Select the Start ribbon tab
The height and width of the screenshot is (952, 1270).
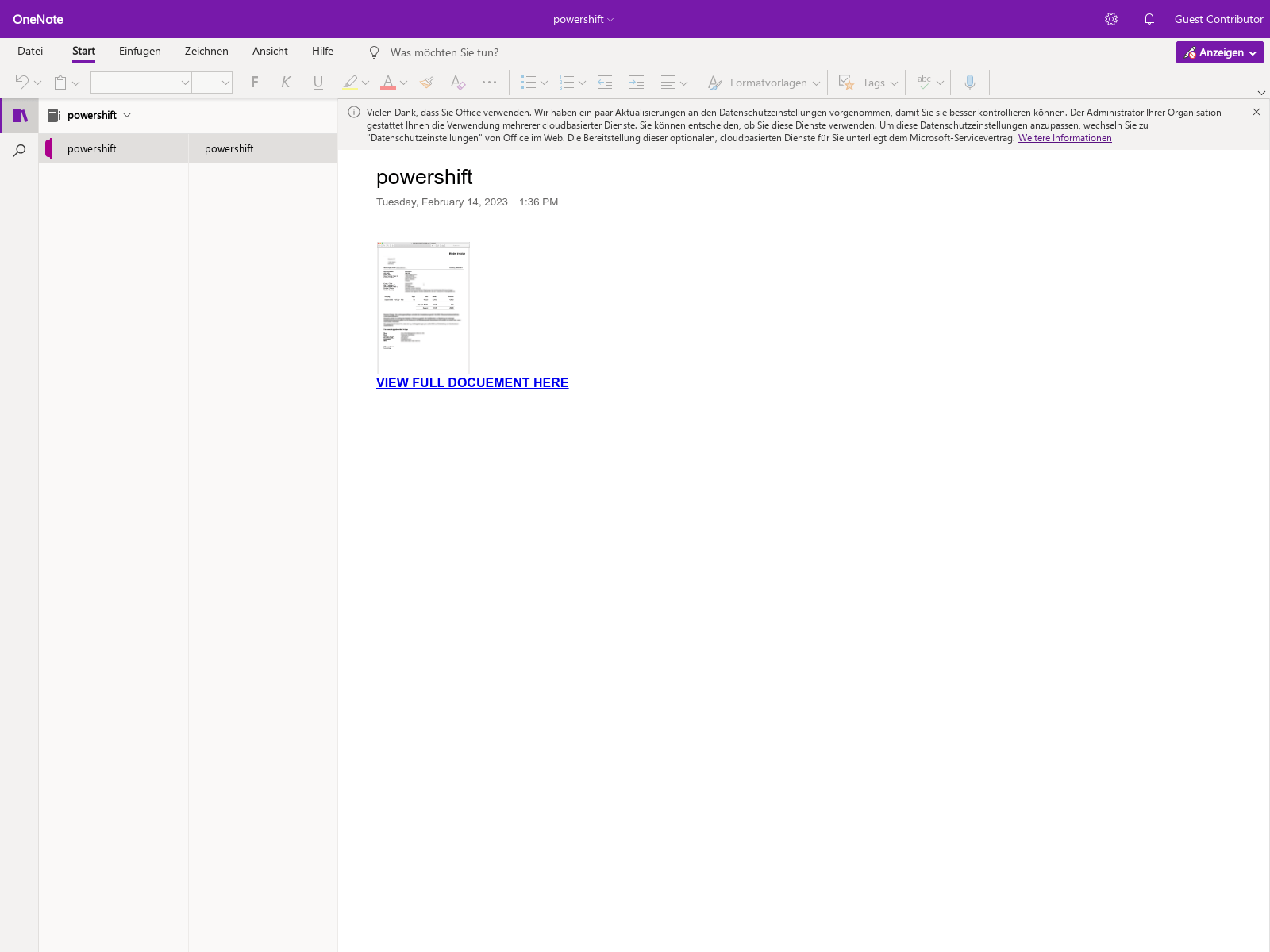83,51
